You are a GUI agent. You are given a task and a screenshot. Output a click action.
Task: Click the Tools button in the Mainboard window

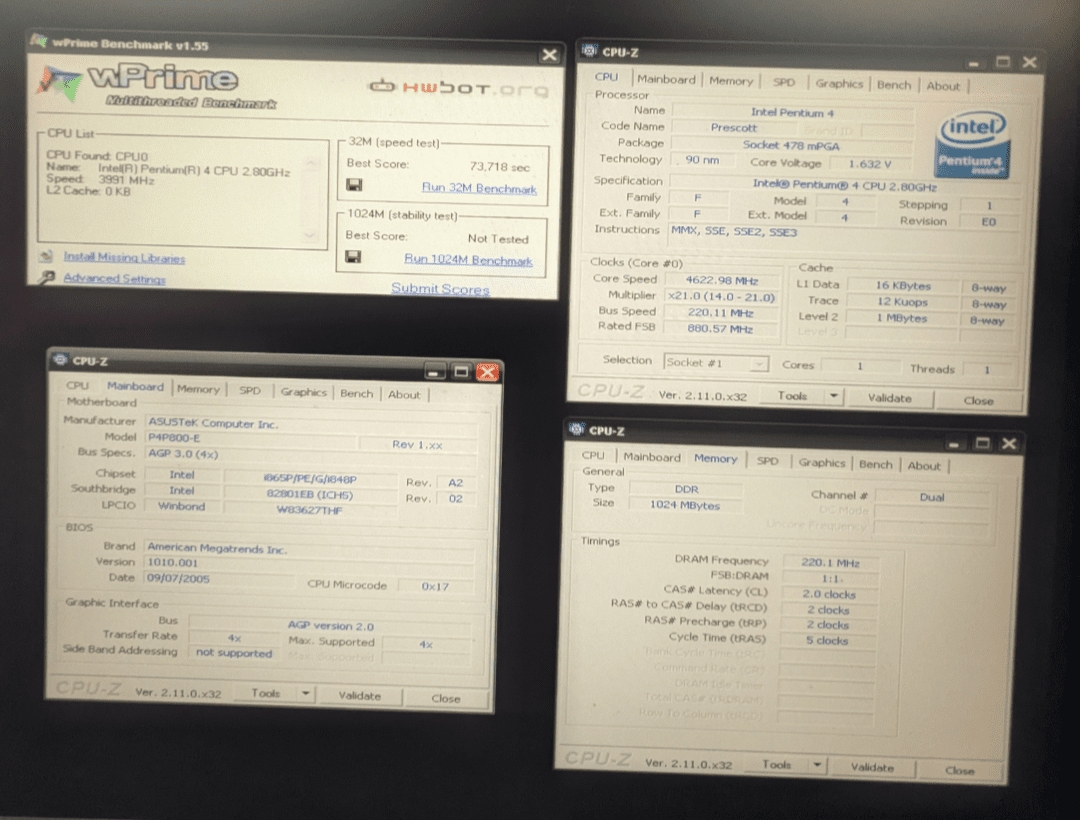(x=266, y=693)
